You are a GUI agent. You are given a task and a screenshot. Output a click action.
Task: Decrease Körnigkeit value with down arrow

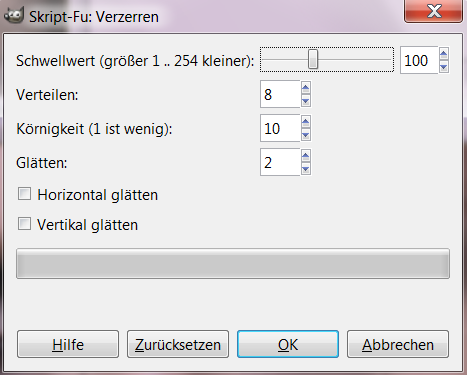coord(305,135)
